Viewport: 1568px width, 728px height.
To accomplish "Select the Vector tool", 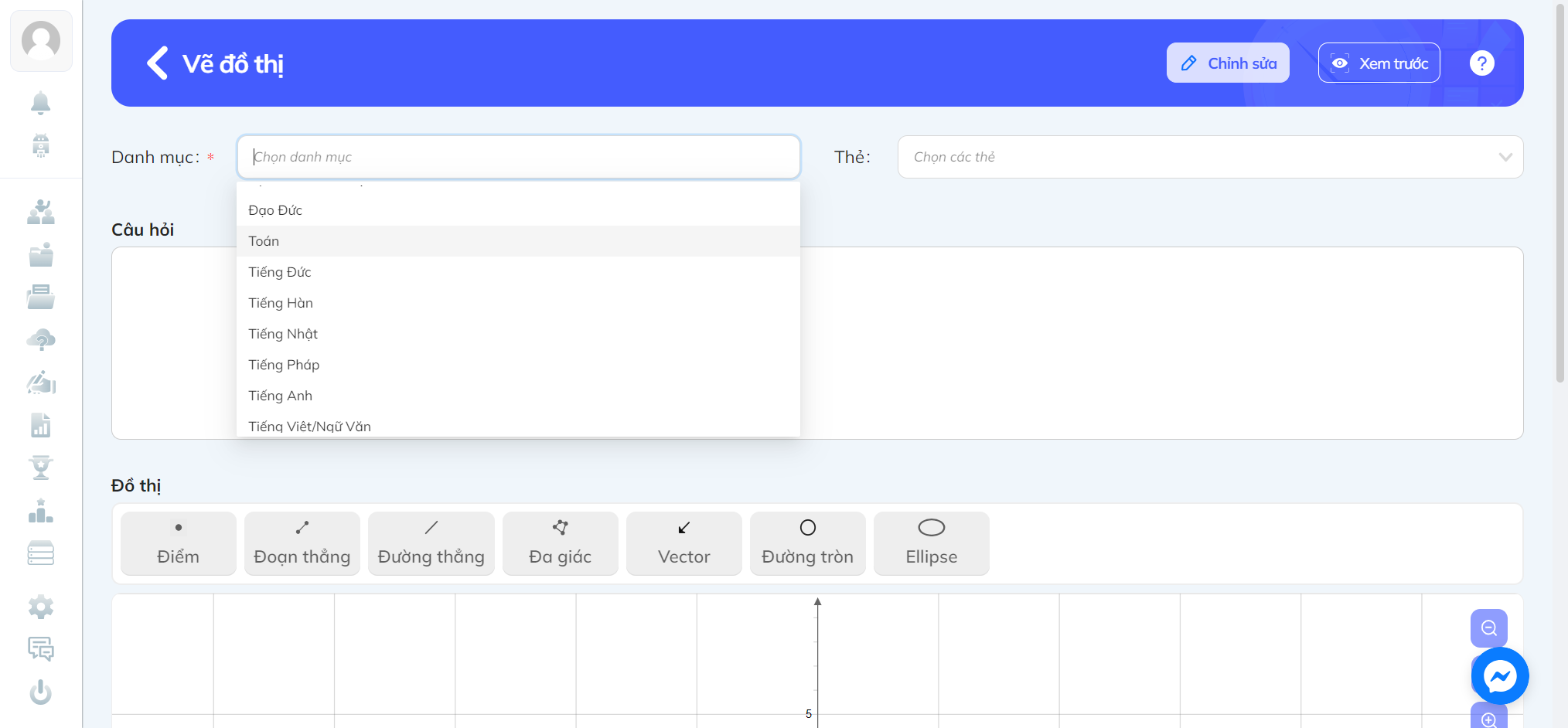I will tap(684, 543).
